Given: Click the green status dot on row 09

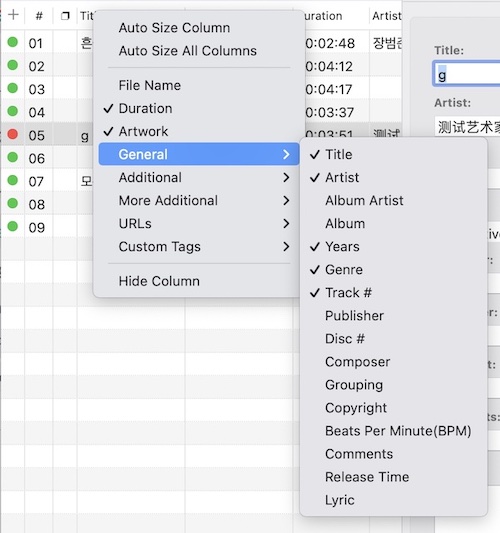Looking at the screenshot, I should (13, 226).
